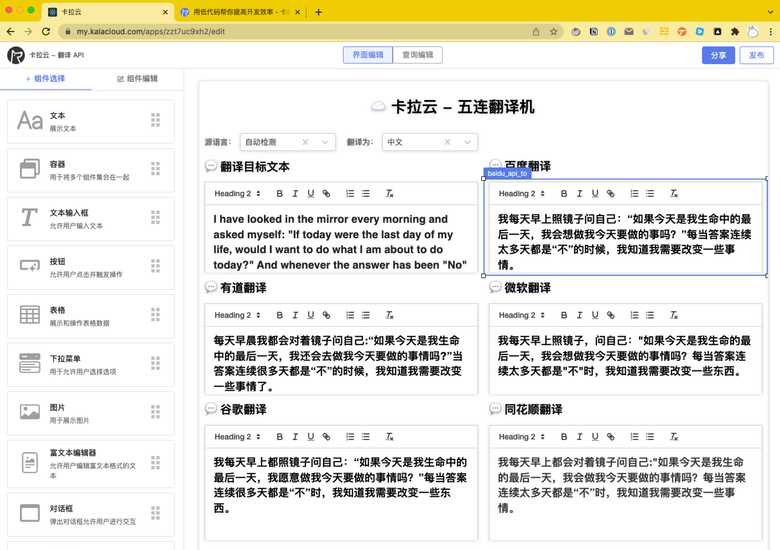The image size is (780, 550).
Task: Switch to the first 卡拉云 browser tab
Action: click(107, 12)
